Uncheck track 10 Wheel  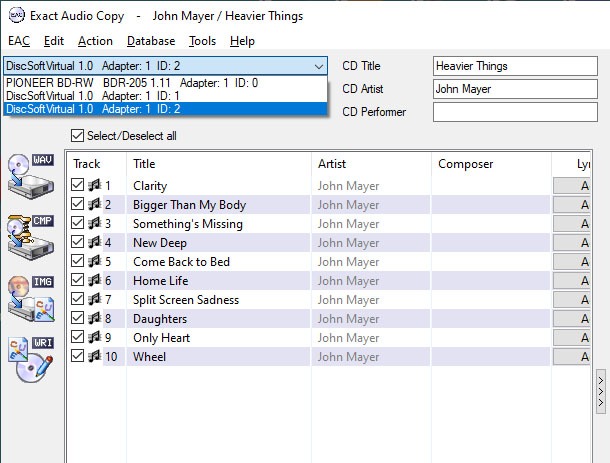(77, 356)
